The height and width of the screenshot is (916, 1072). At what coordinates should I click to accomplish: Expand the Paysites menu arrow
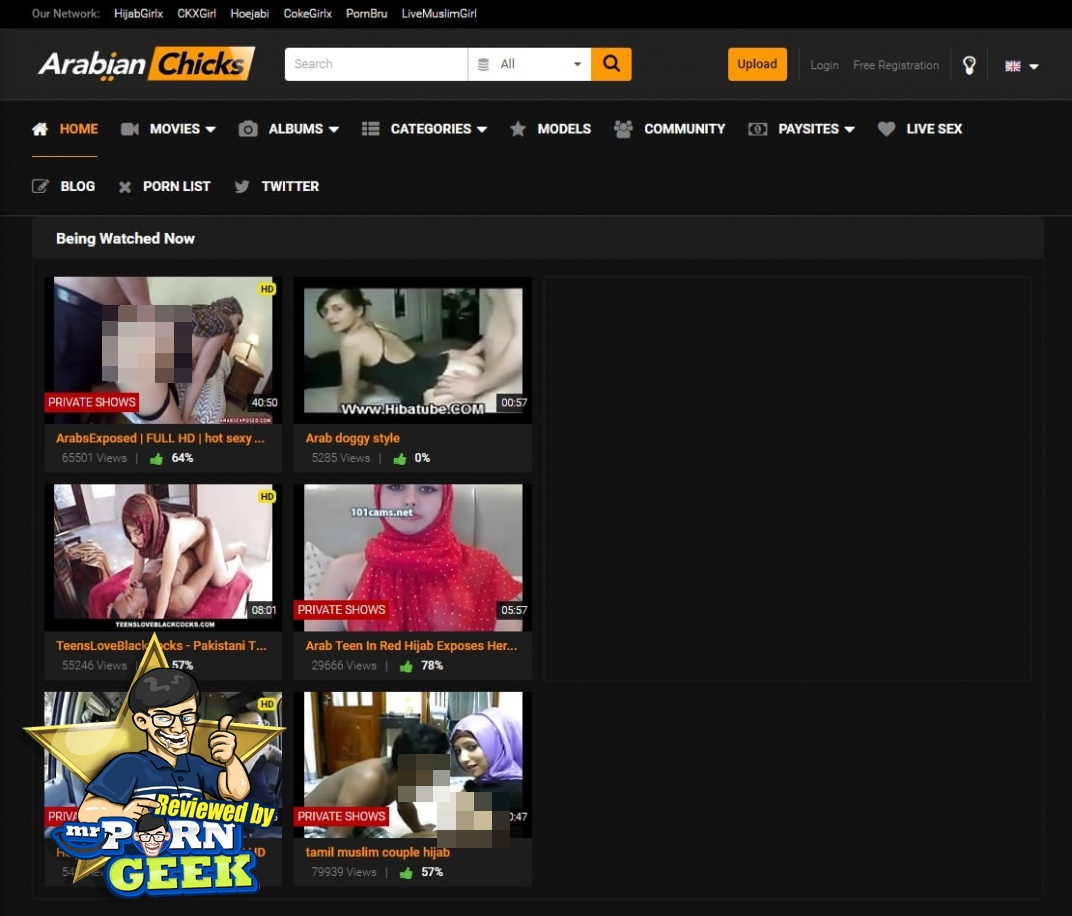click(x=849, y=129)
